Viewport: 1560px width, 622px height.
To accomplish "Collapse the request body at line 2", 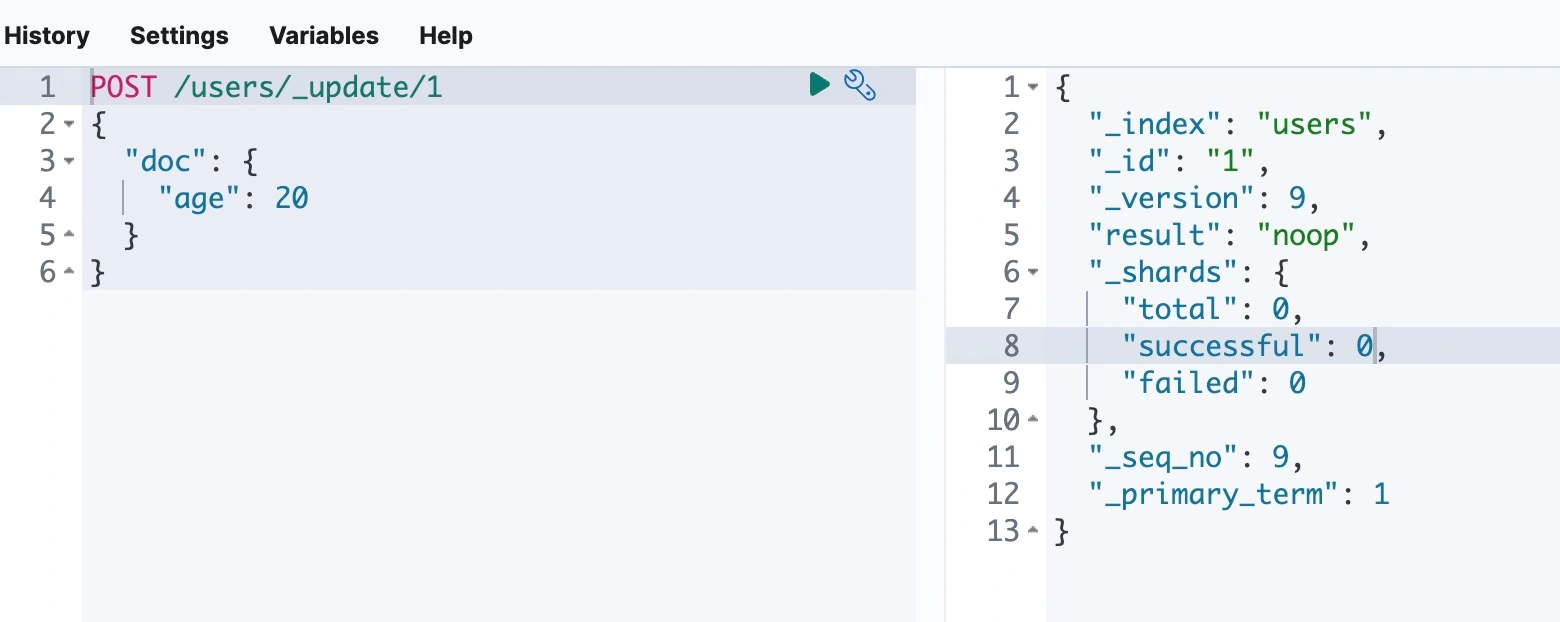I will [68, 125].
